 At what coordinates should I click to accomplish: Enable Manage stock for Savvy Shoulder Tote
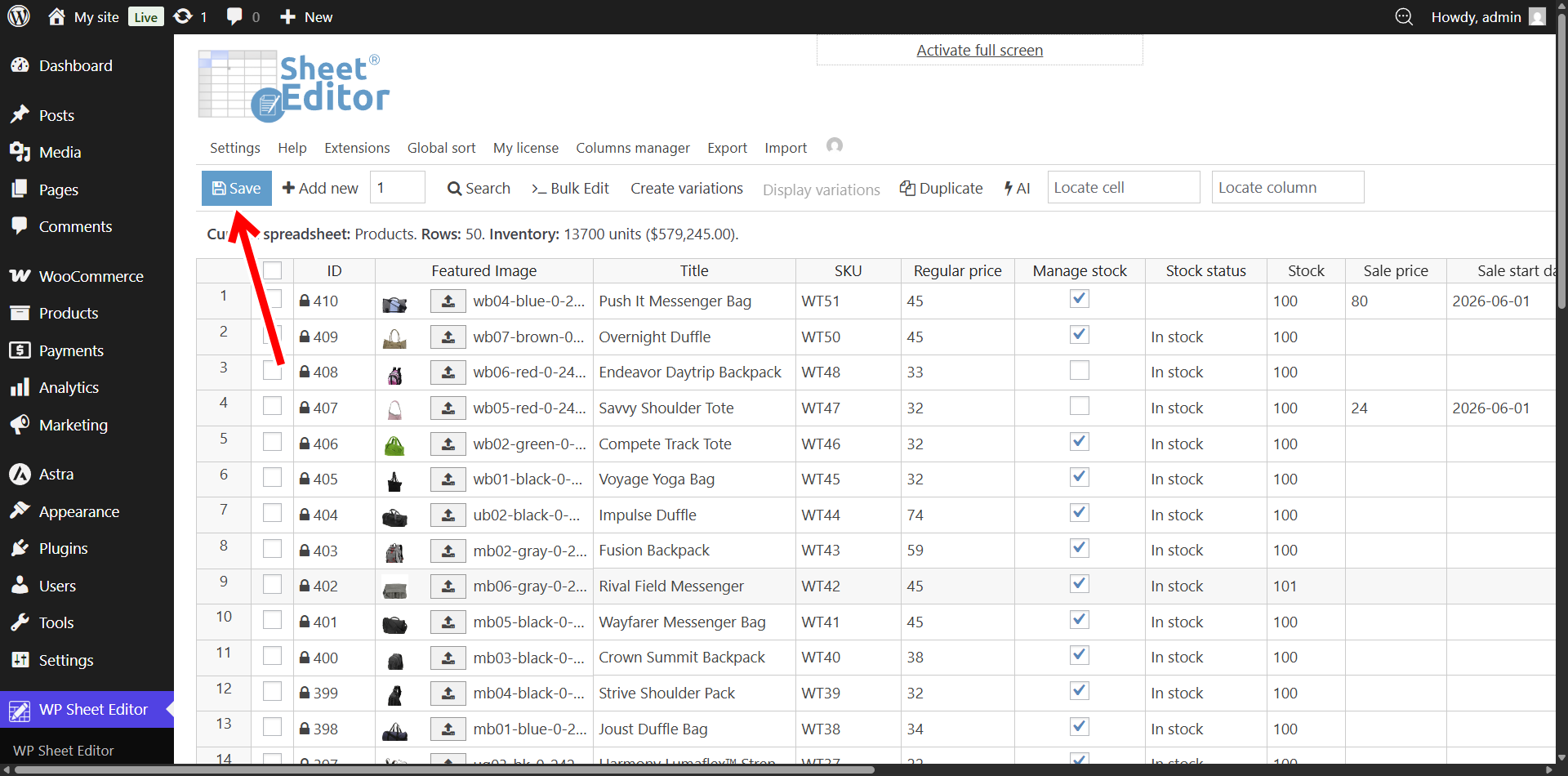(x=1080, y=406)
